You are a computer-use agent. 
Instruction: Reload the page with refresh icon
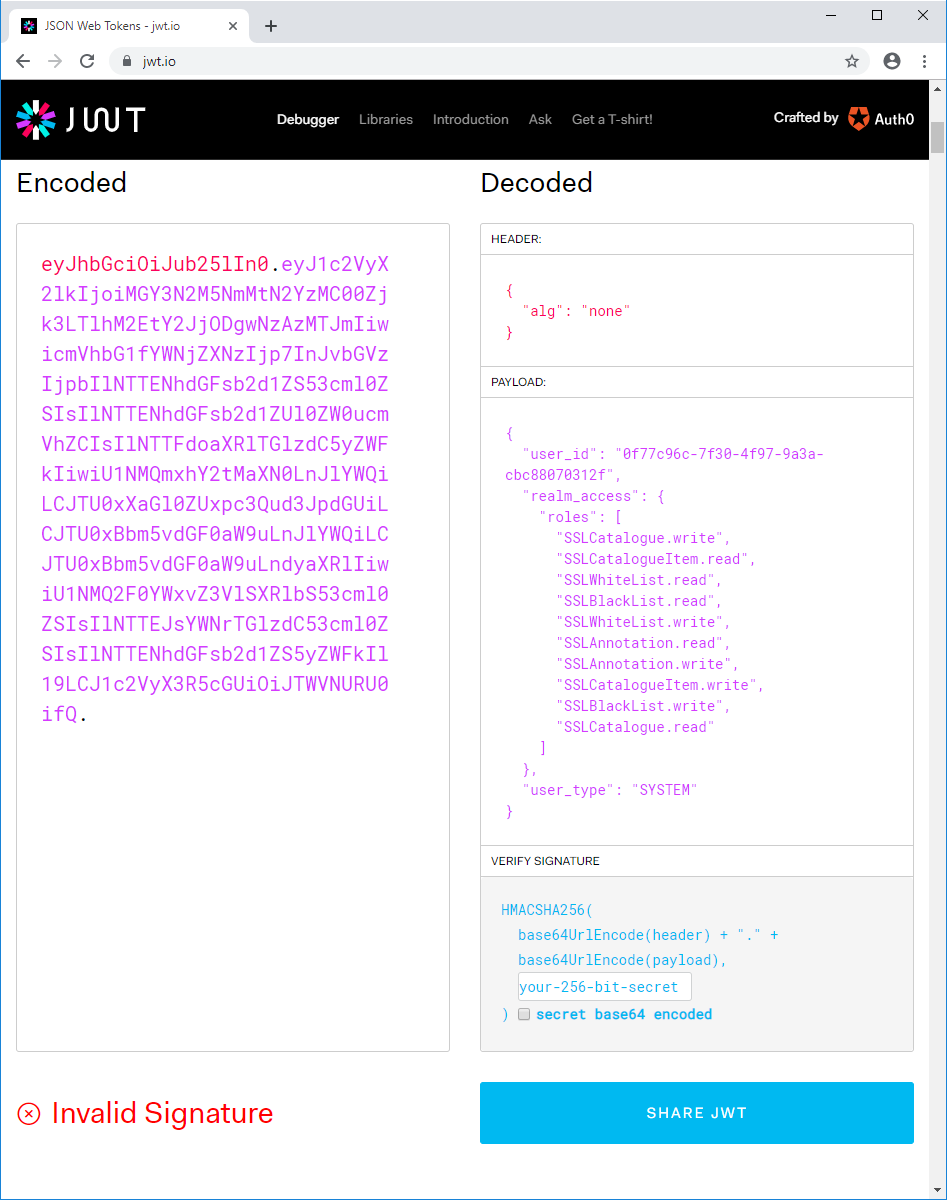click(x=87, y=61)
